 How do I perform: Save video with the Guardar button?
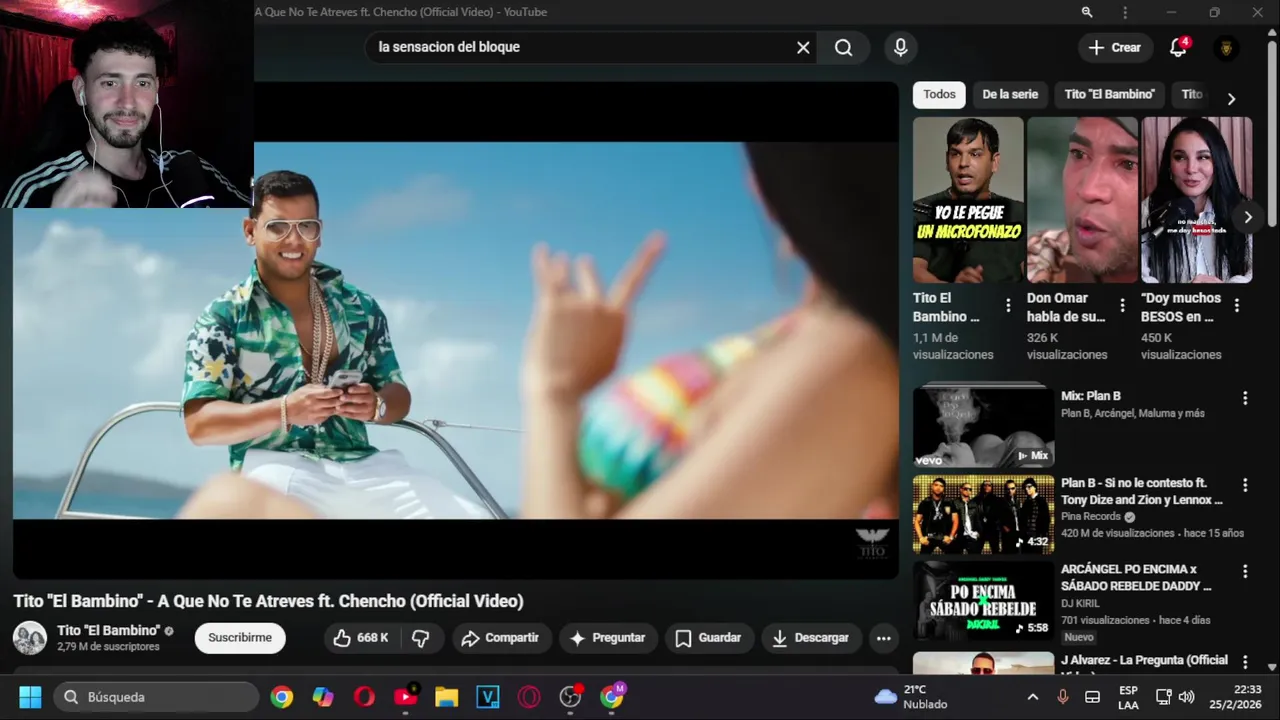(708, 638)
